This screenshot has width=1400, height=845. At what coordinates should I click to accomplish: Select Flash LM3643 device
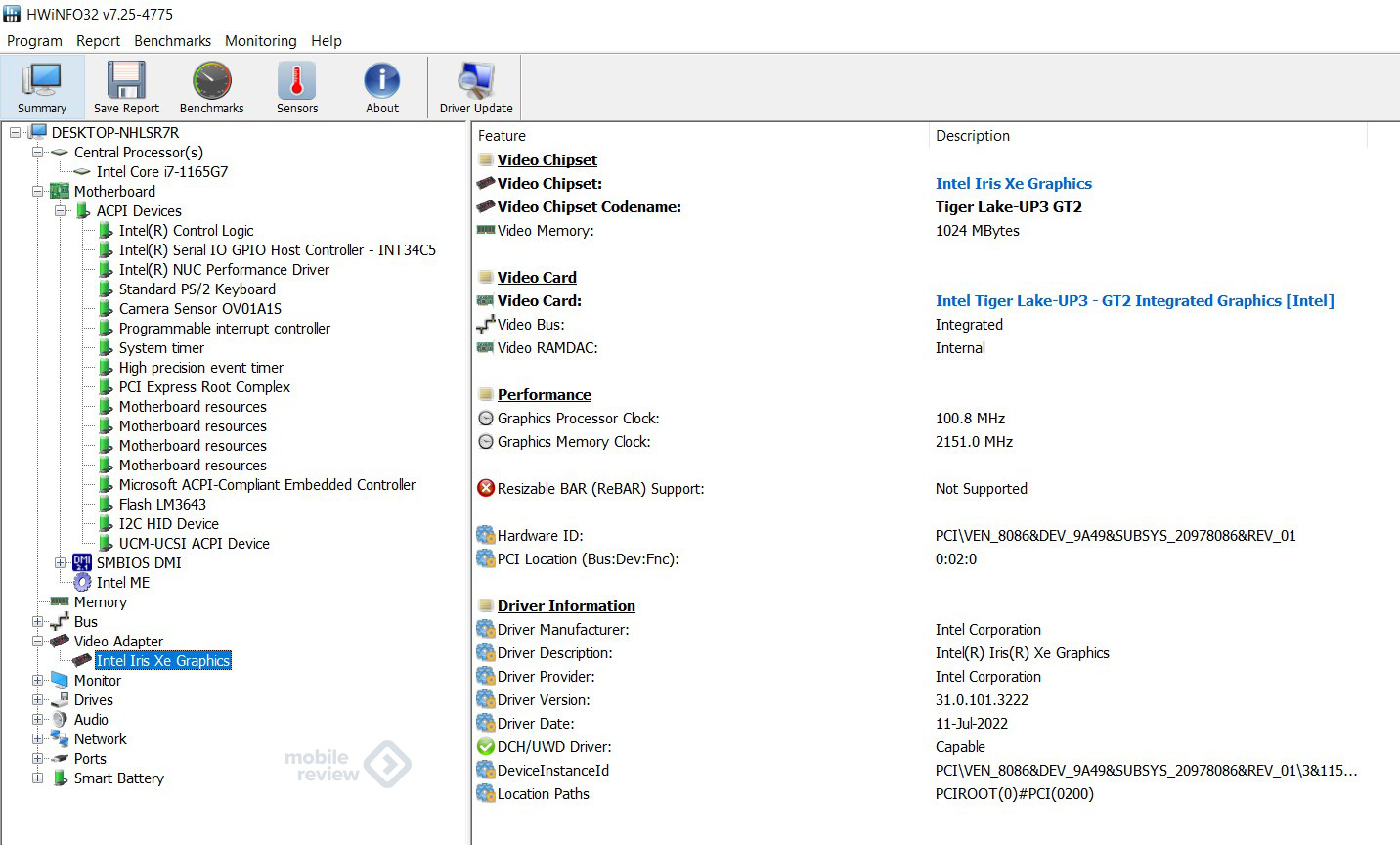162,504
